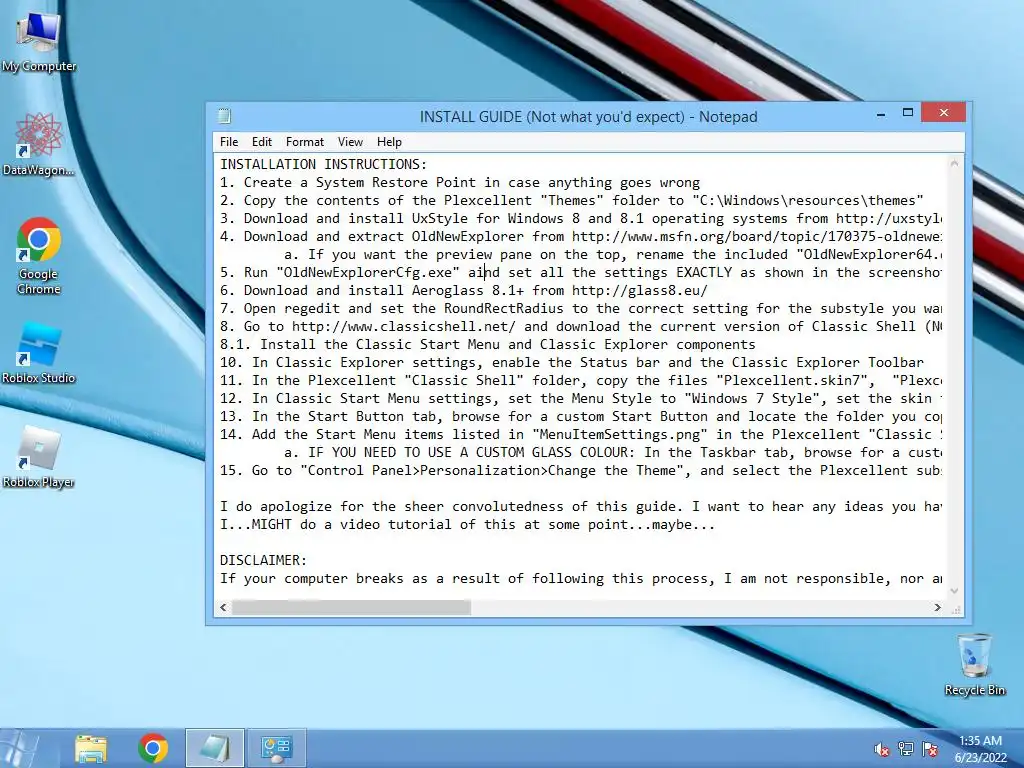Click line 10 about Classic Explorer settings
The width and height of the screenshot is (1024, 768).
(571, 362)
